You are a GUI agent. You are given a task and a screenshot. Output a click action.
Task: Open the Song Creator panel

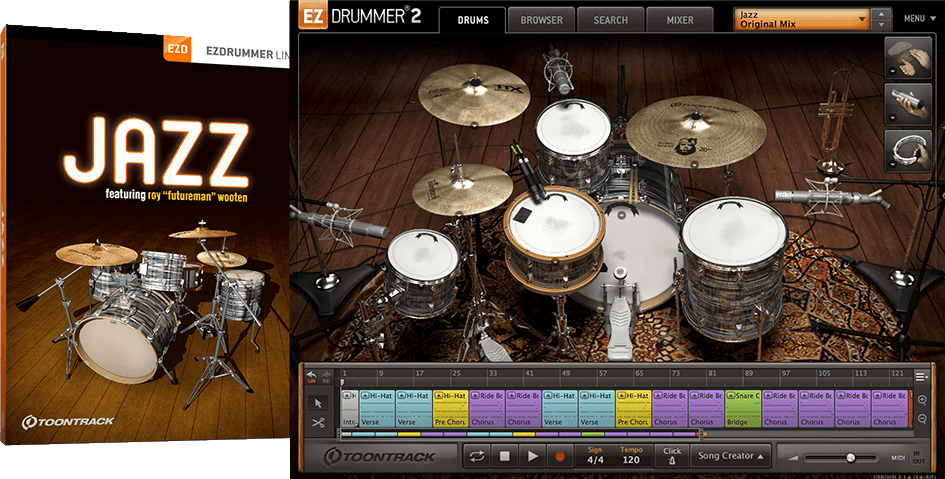point(731,456)
